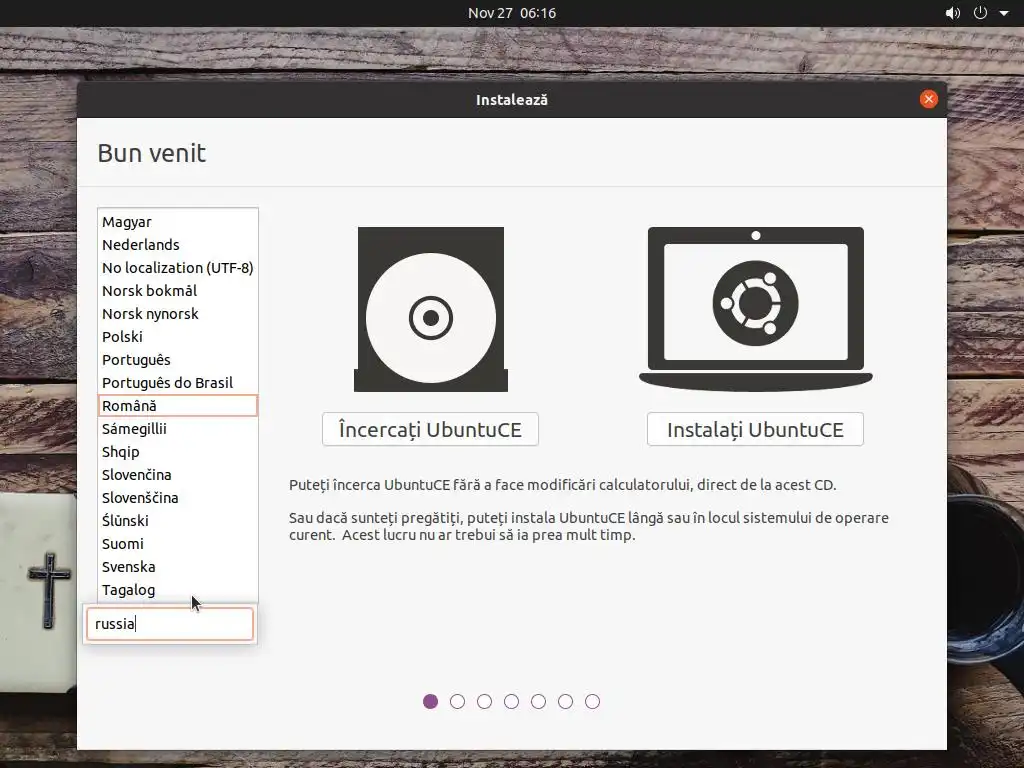Viewport: 1024px width, 768px height.
Task: Select Nederlands in the language list
Action: coord(178,245)
